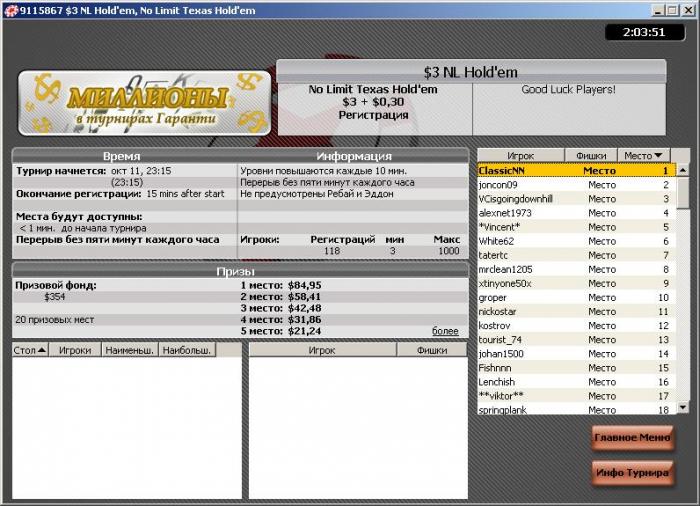The image size is (700, 506).
Task: Select player mrclean1205 in the list
Action: click(576, 269)
